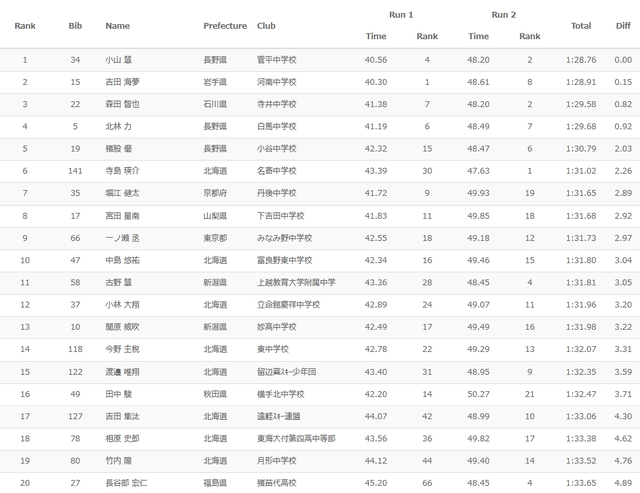Image resolution: width=640 pixels, height=493 pixels.
Task: Click the club 東中学校
Action: (x=273, y=349)
